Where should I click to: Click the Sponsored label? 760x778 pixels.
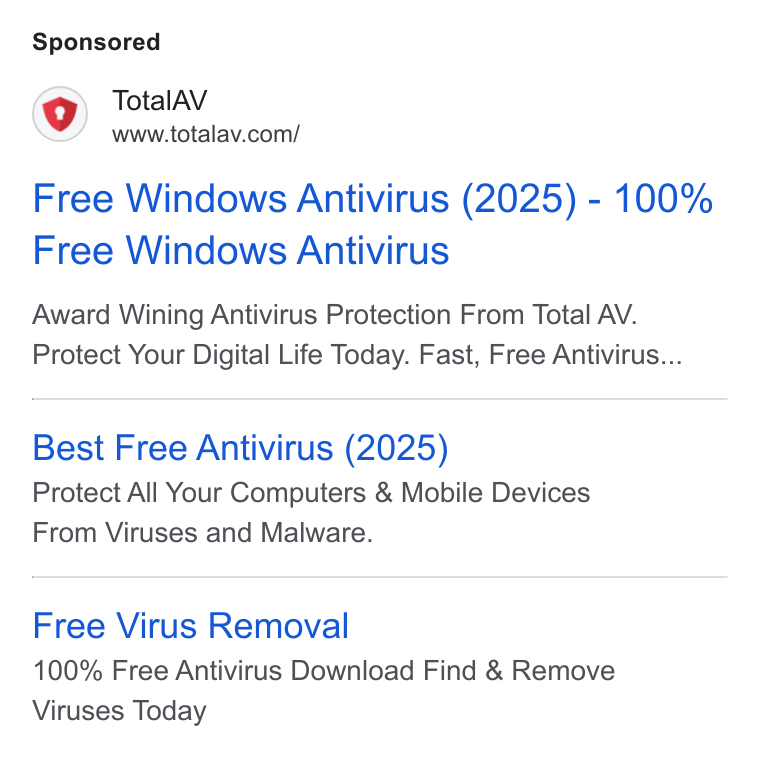[x=96, y=42]
